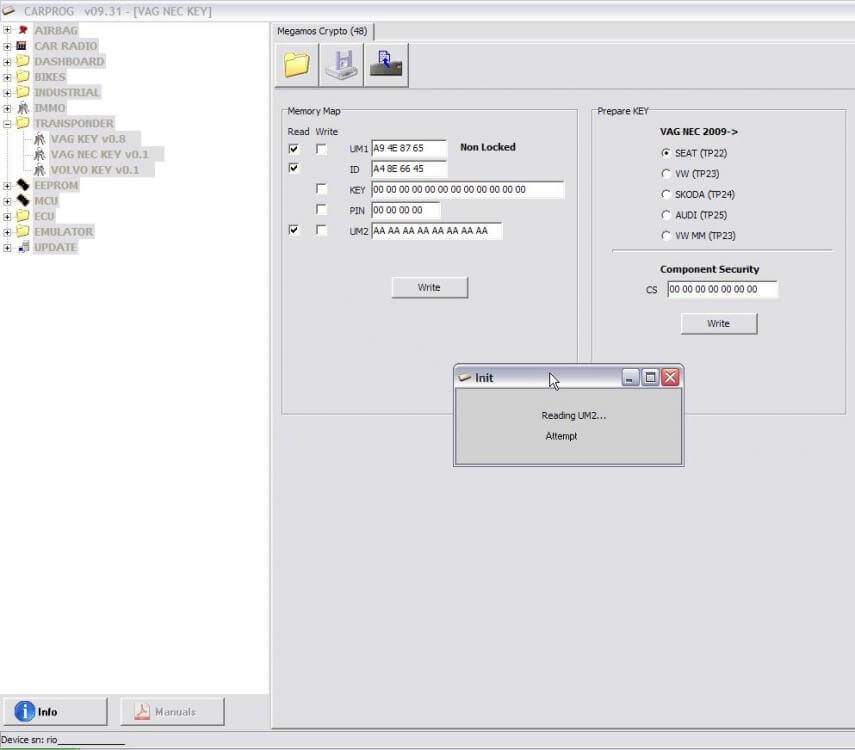Click the VOLVO KEY v0.1 icon
855x750 pixels.
click(x=39, y=170)
